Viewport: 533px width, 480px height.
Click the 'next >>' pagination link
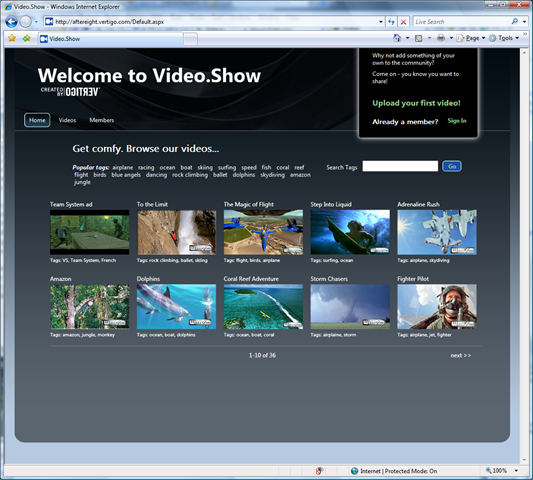point(461,356)
